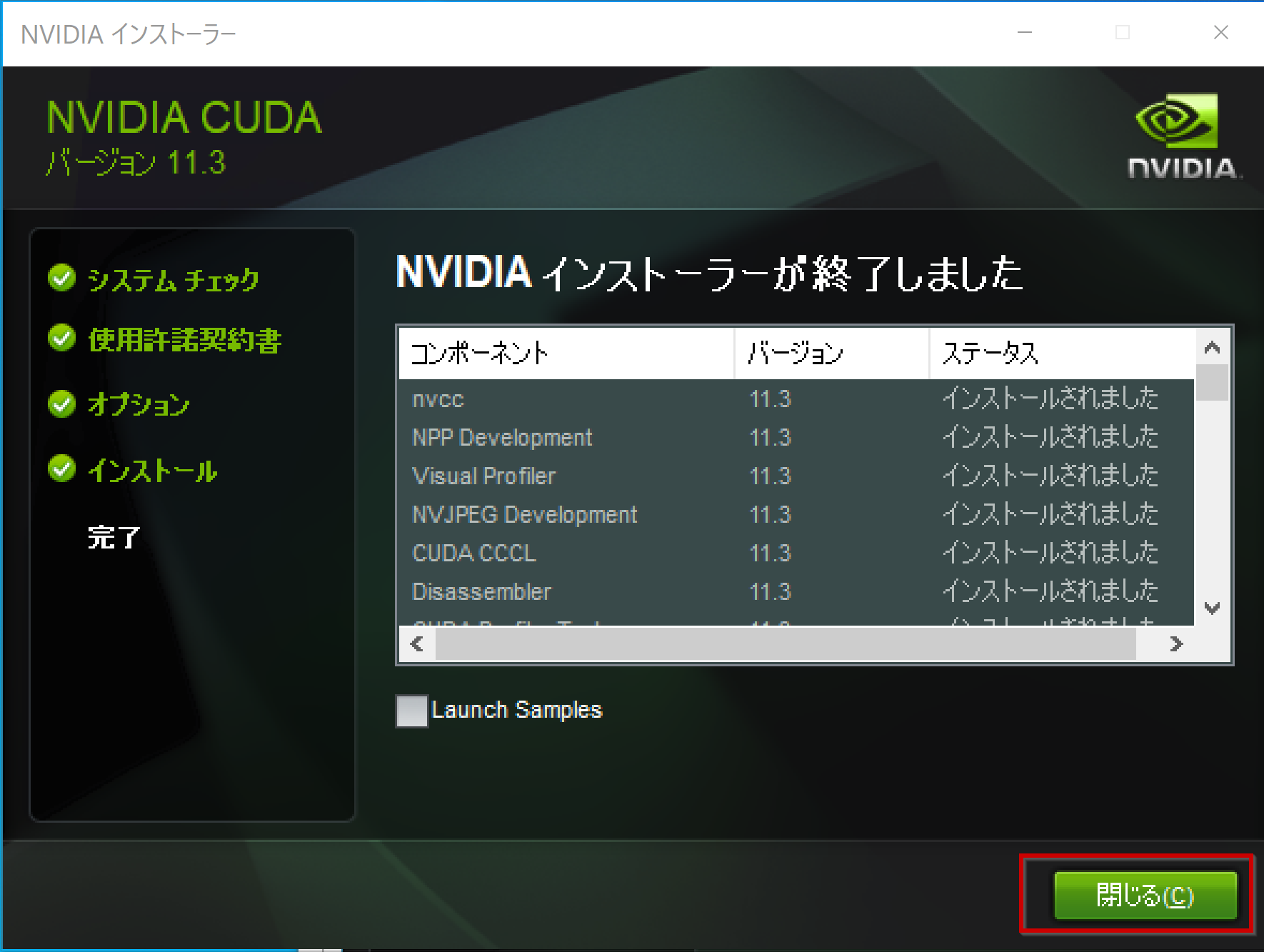This screenshot has width=1264, height=952.
Task: Click the ステータス column header
Action: (x=1062, y=353)
